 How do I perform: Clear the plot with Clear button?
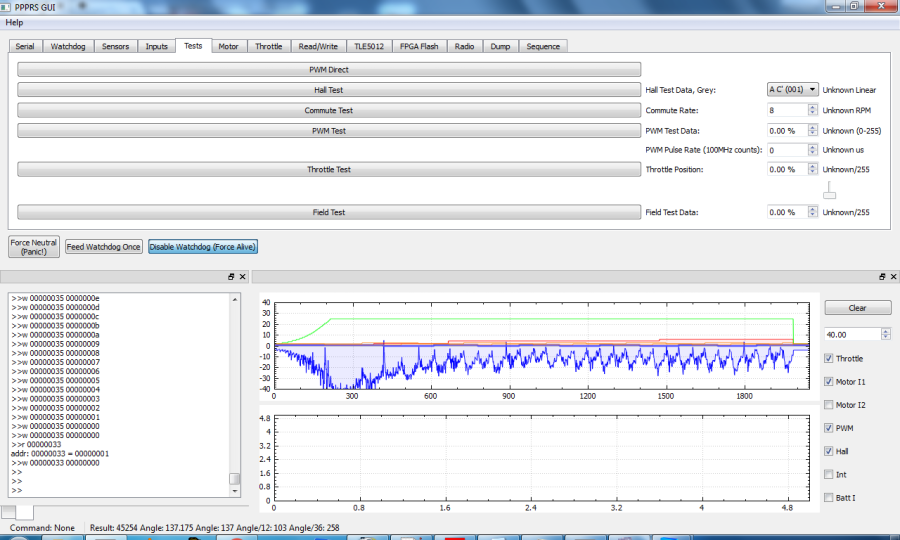(x=857, y=308)
